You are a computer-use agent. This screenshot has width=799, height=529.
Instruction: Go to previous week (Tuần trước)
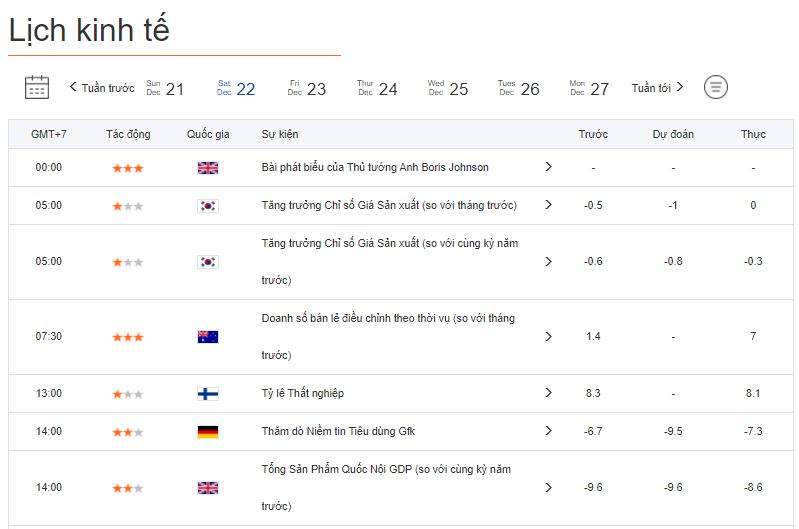coord(101,88)
